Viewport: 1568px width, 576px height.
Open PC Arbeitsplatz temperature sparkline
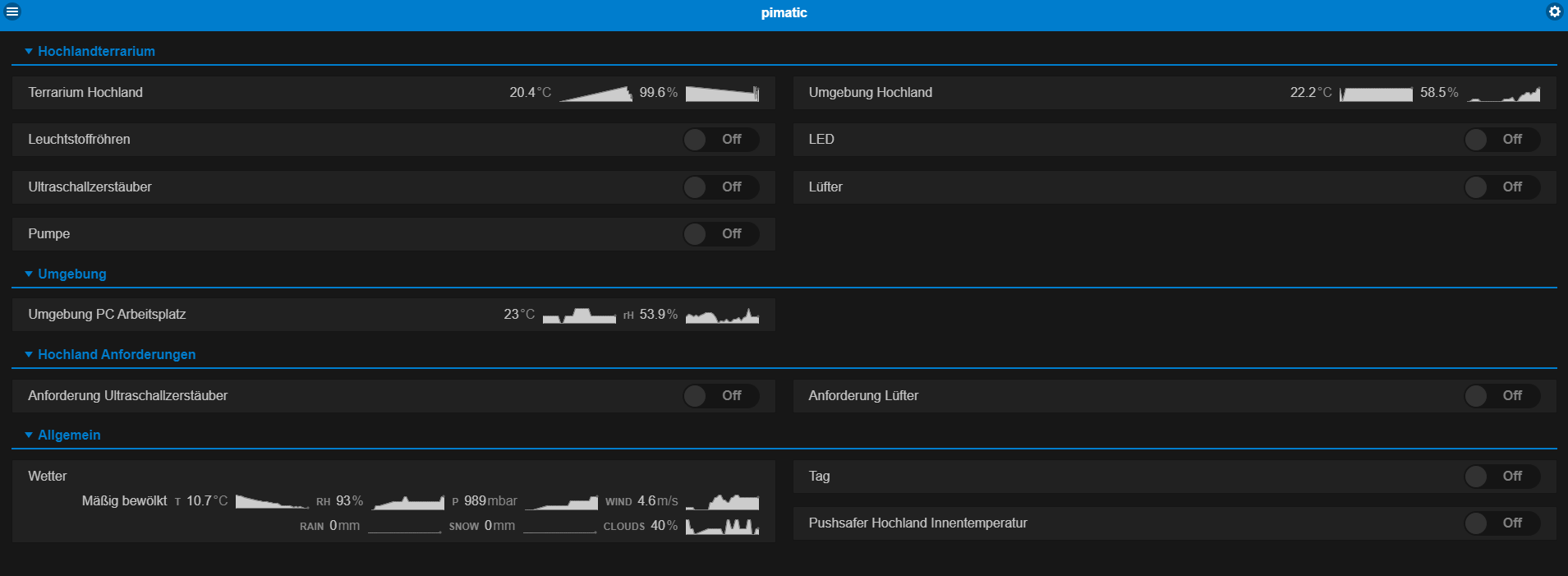(x=579, y=316)
